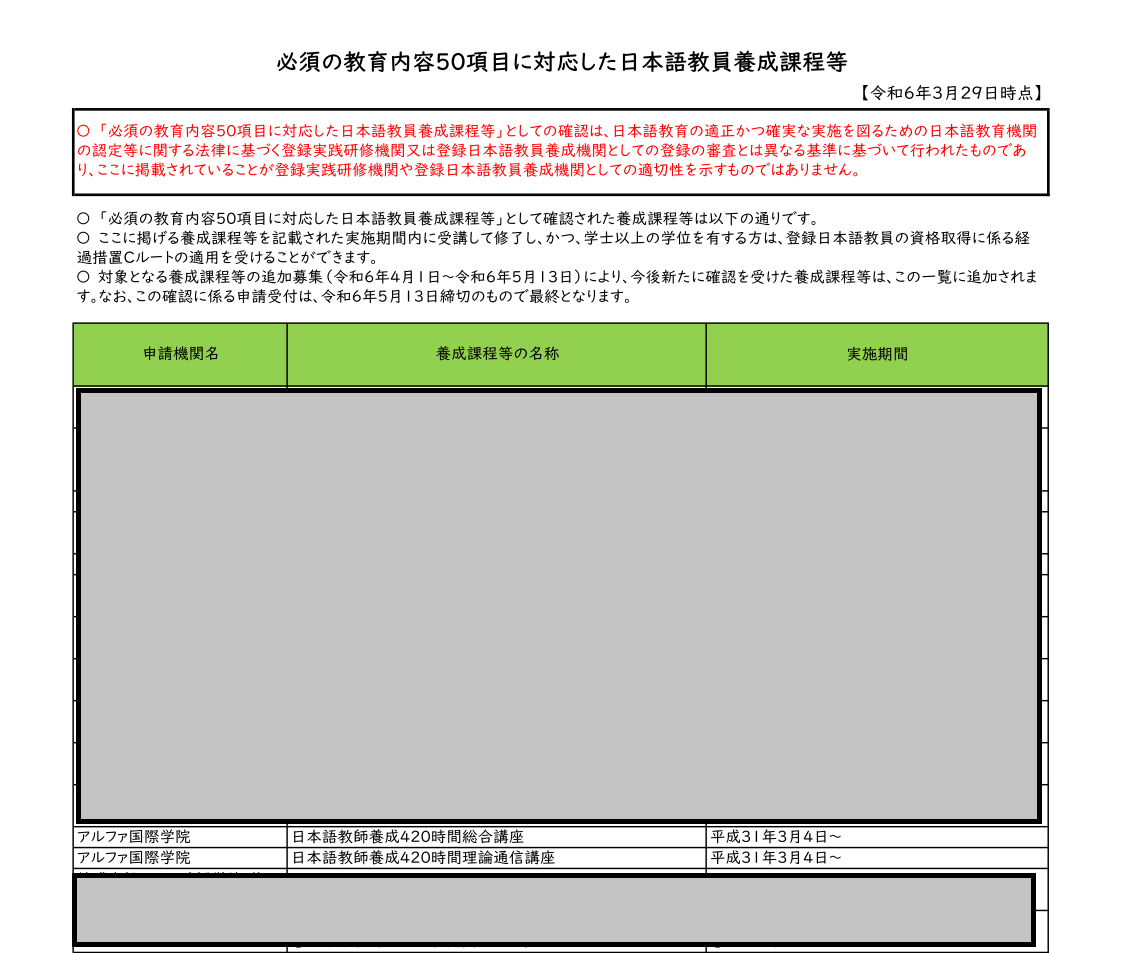Screen dimensions: 1139x953
Task: Click the paragraph about 追加募集 令和6年4月1日
Action: pyautogui.click(x=557, y=286)
